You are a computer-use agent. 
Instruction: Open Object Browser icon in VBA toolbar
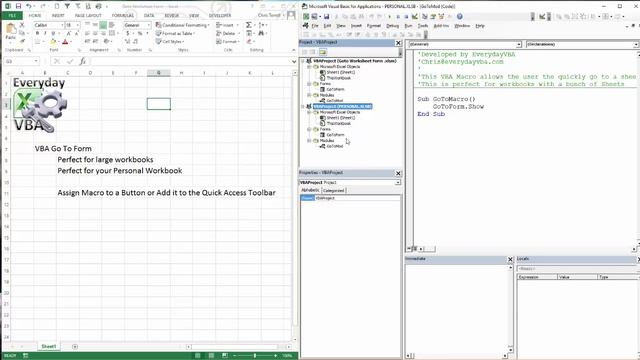[x=441, y=16]
